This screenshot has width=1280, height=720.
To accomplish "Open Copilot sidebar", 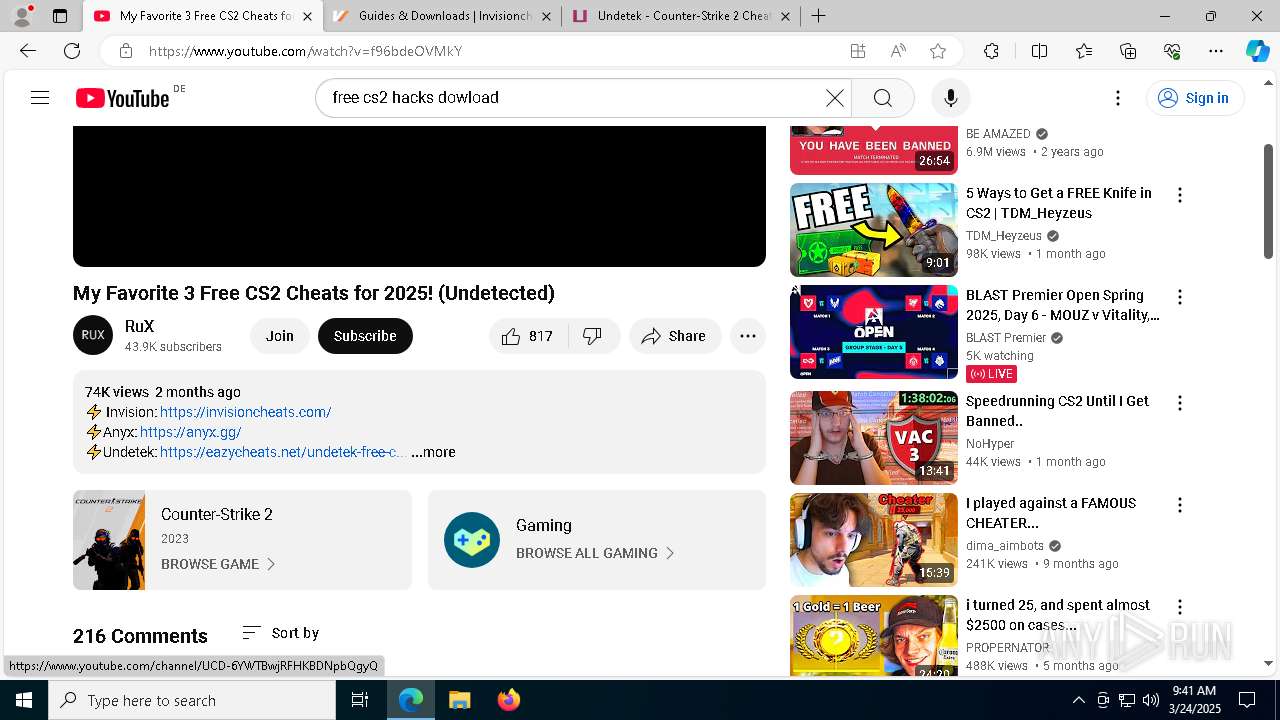I will [1257, 51].
